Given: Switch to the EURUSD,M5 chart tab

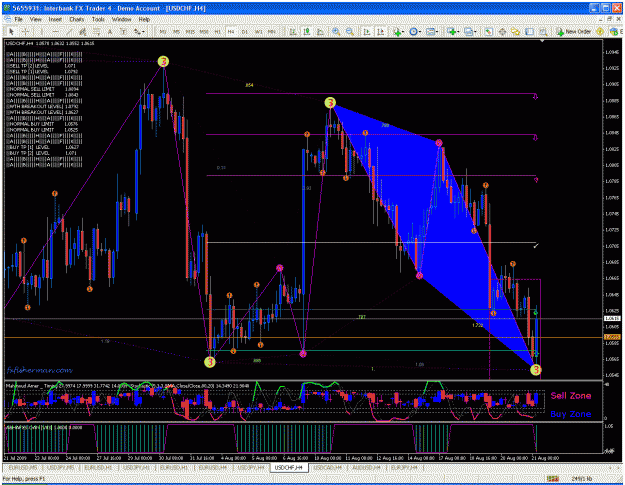Looking at the screenshot, I should 22,467.
